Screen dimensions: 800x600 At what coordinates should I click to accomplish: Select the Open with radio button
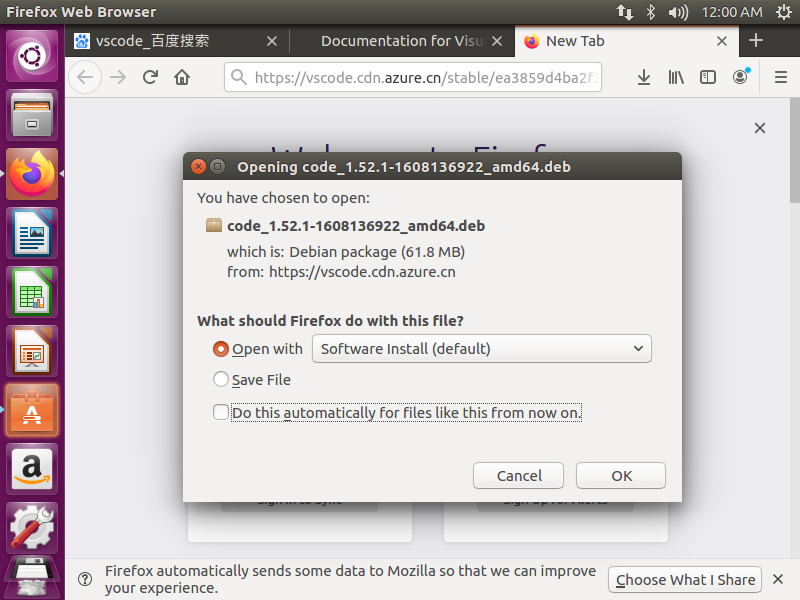[220, 349]
